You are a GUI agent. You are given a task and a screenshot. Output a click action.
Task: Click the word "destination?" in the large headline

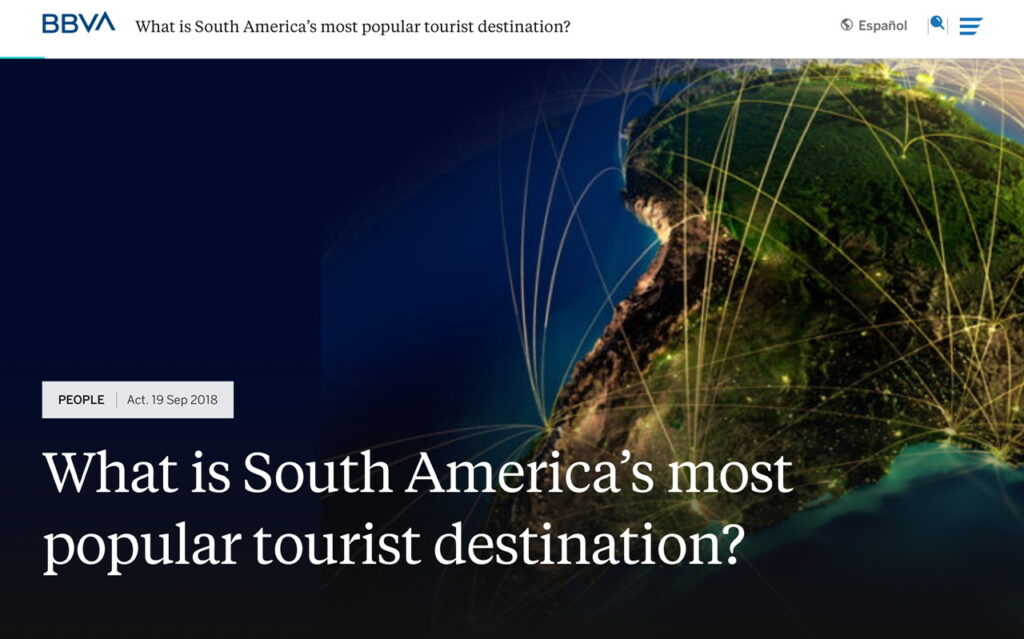coord(589,542)
